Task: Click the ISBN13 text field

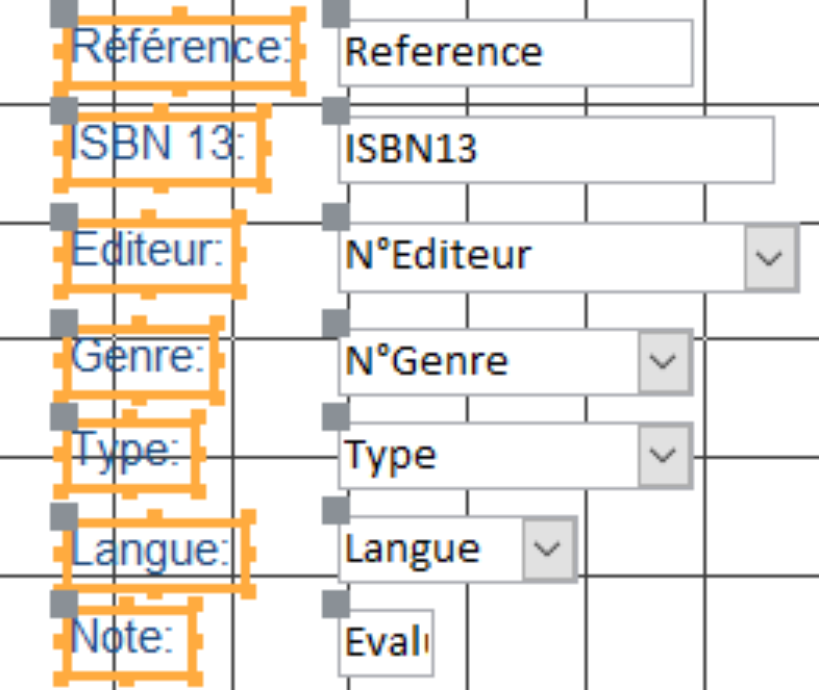Action: point(556,149)
